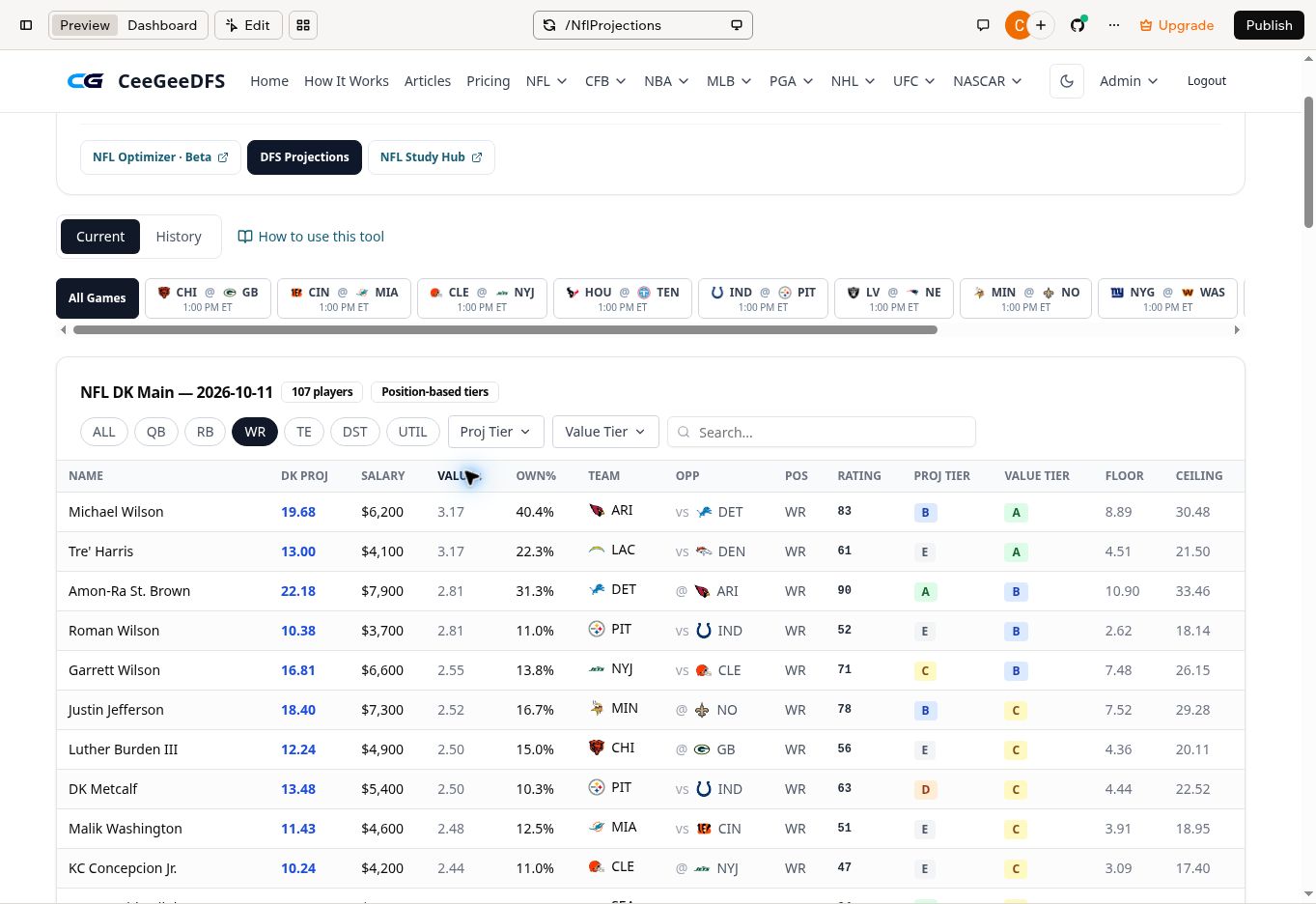
Task: Toggle dark mode moon icon
Action: click(x=1067, y=81)
